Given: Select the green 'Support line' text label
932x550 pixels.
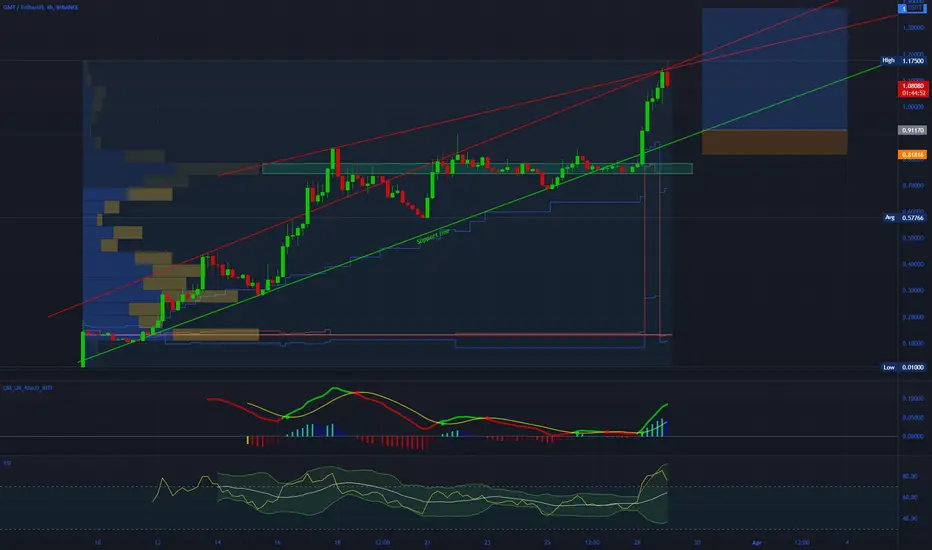Looking at the screenshot, I should point(433,236).
